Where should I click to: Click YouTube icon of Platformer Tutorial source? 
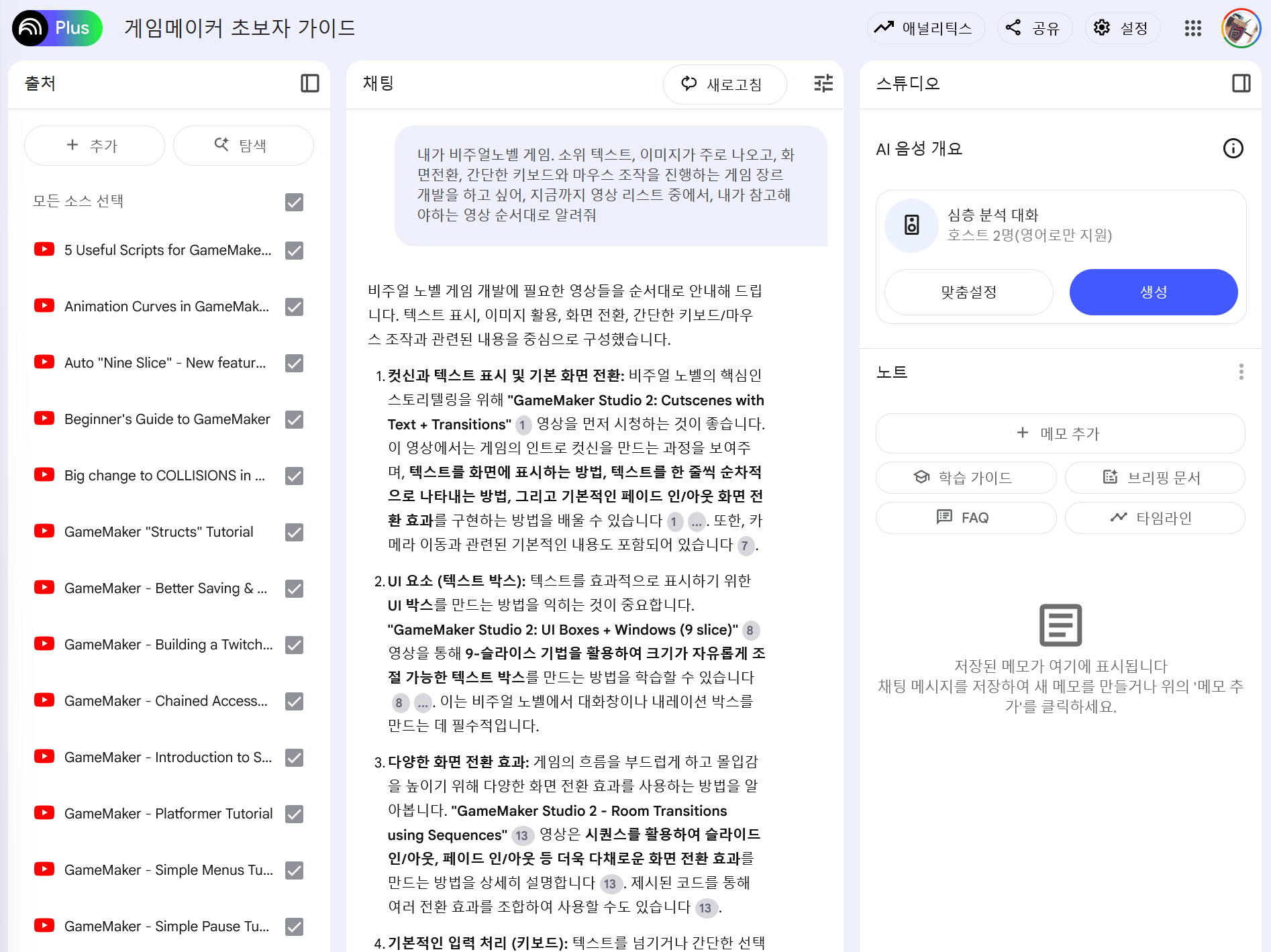44,813
